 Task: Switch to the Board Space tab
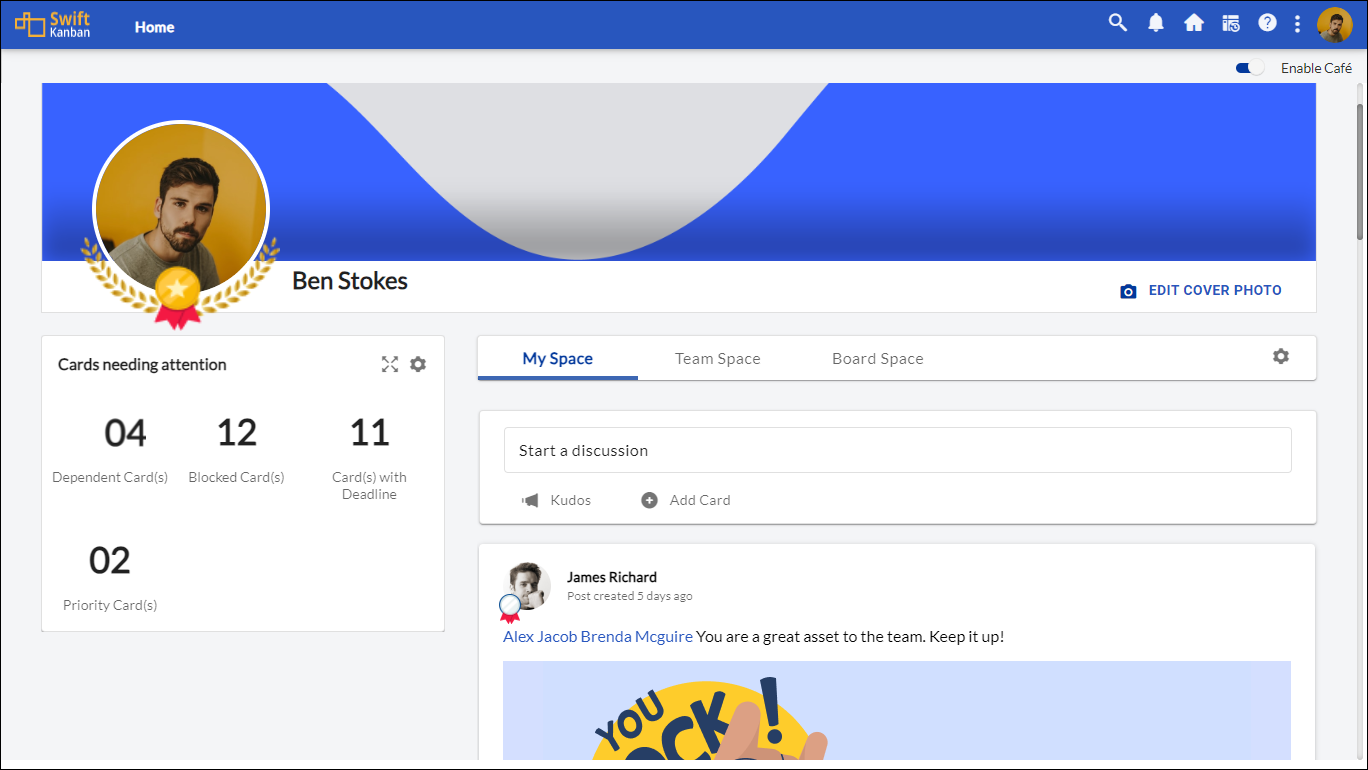point(877,359)
